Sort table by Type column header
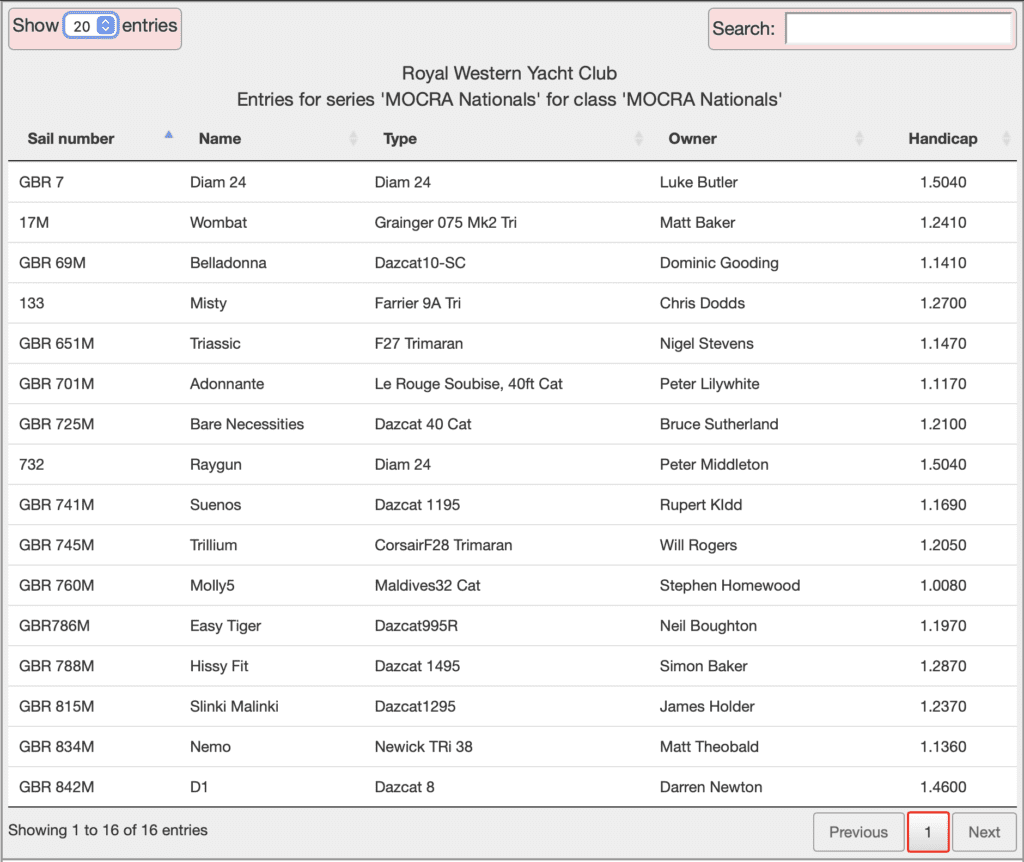Screen dimensions: 1024x862 pos(400,138)
